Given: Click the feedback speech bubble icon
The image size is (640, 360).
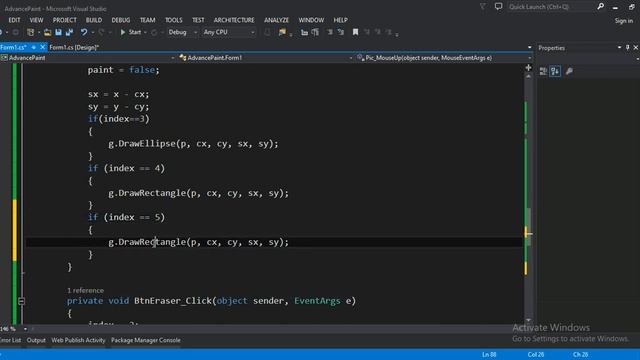Looking at the screenshot, I should coord(498,7).
